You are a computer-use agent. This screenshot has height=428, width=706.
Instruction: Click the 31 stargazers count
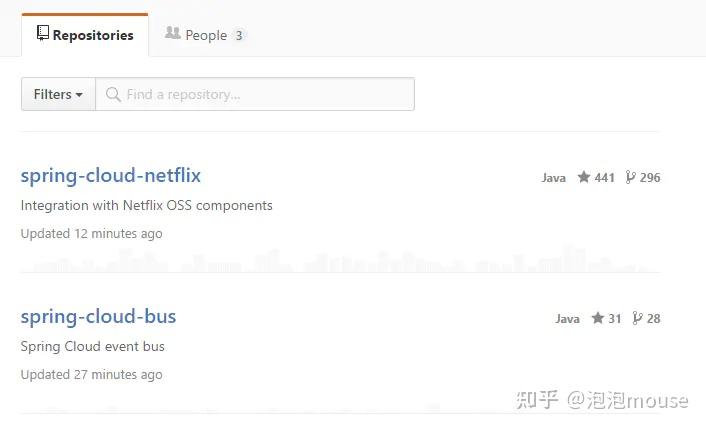[x=614, y=319]
